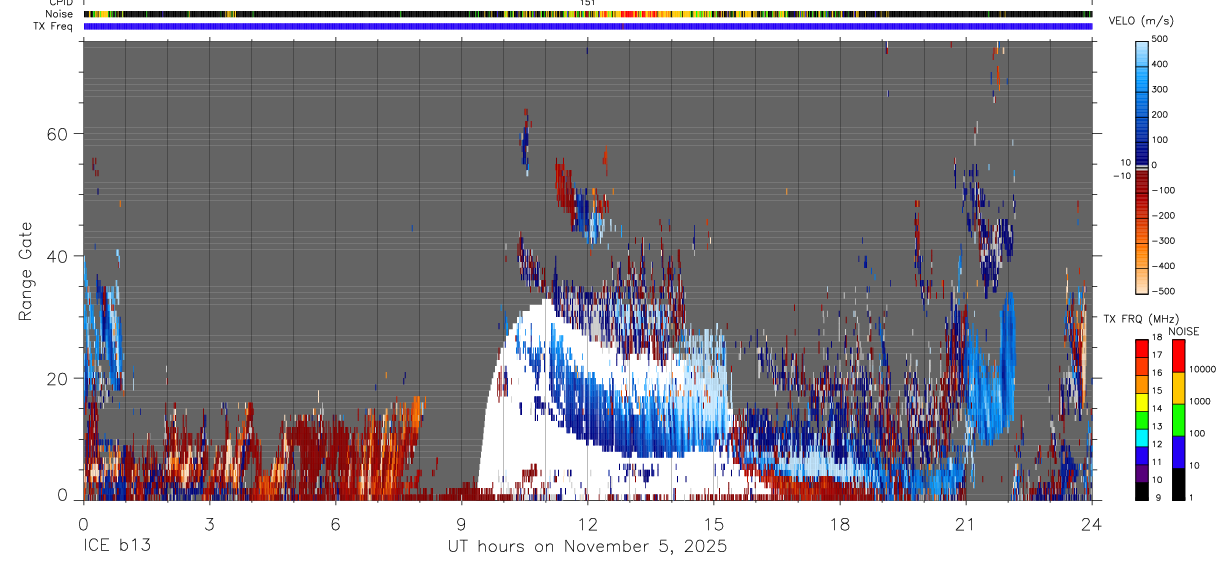The width and height of the screenshot is (1228, 567).
Task: Click the 17 label on TX FRQ scale
Action: 1156,355
